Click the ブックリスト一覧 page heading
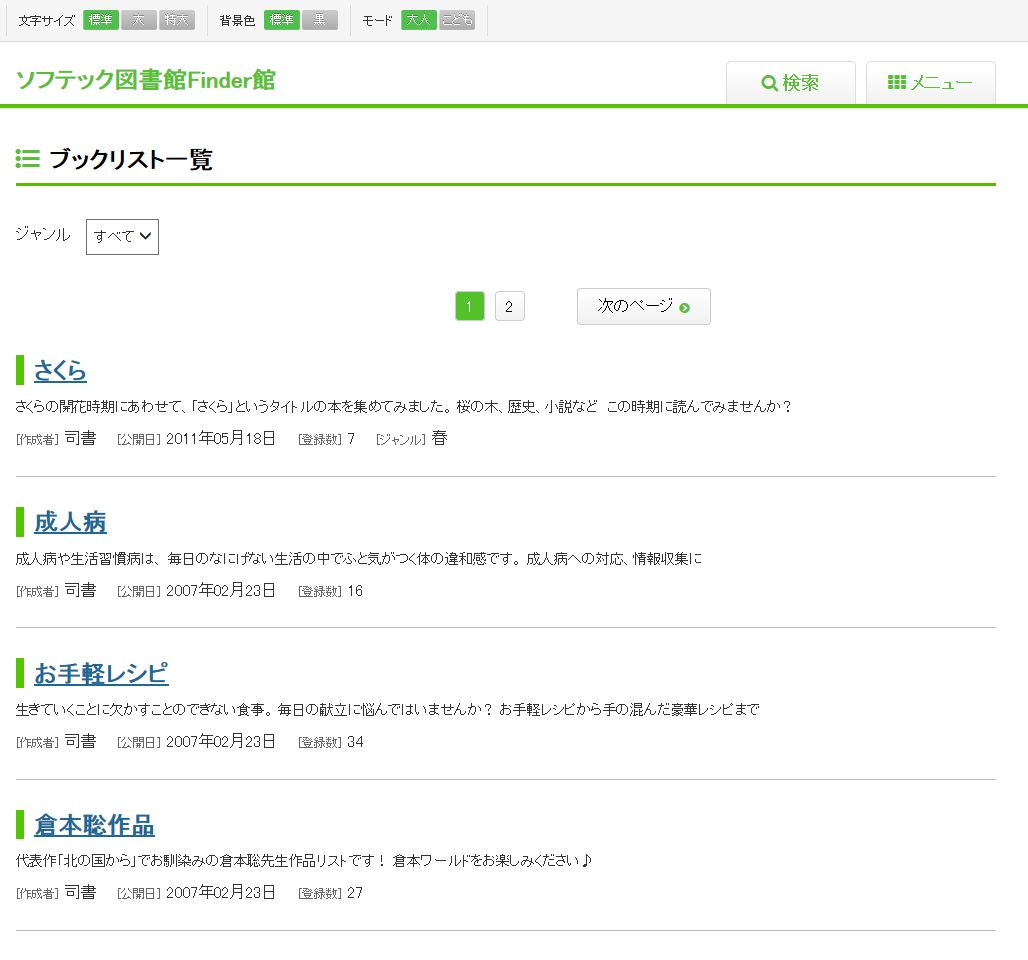 point(131,160)
